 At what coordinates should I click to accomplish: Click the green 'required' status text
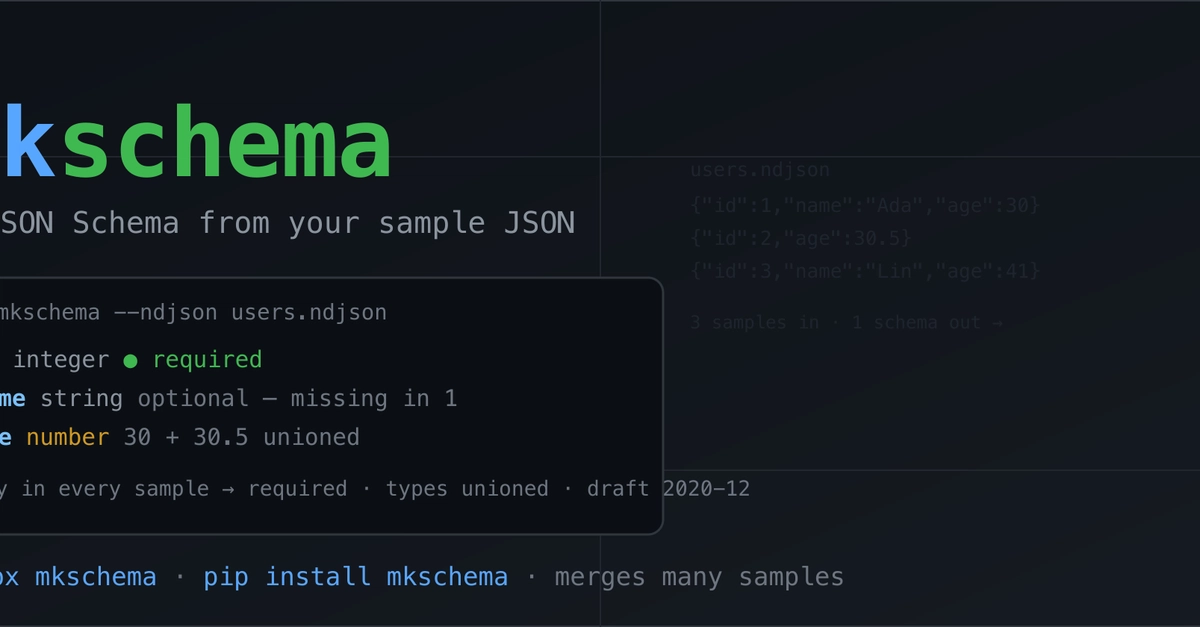coord(207,360)
